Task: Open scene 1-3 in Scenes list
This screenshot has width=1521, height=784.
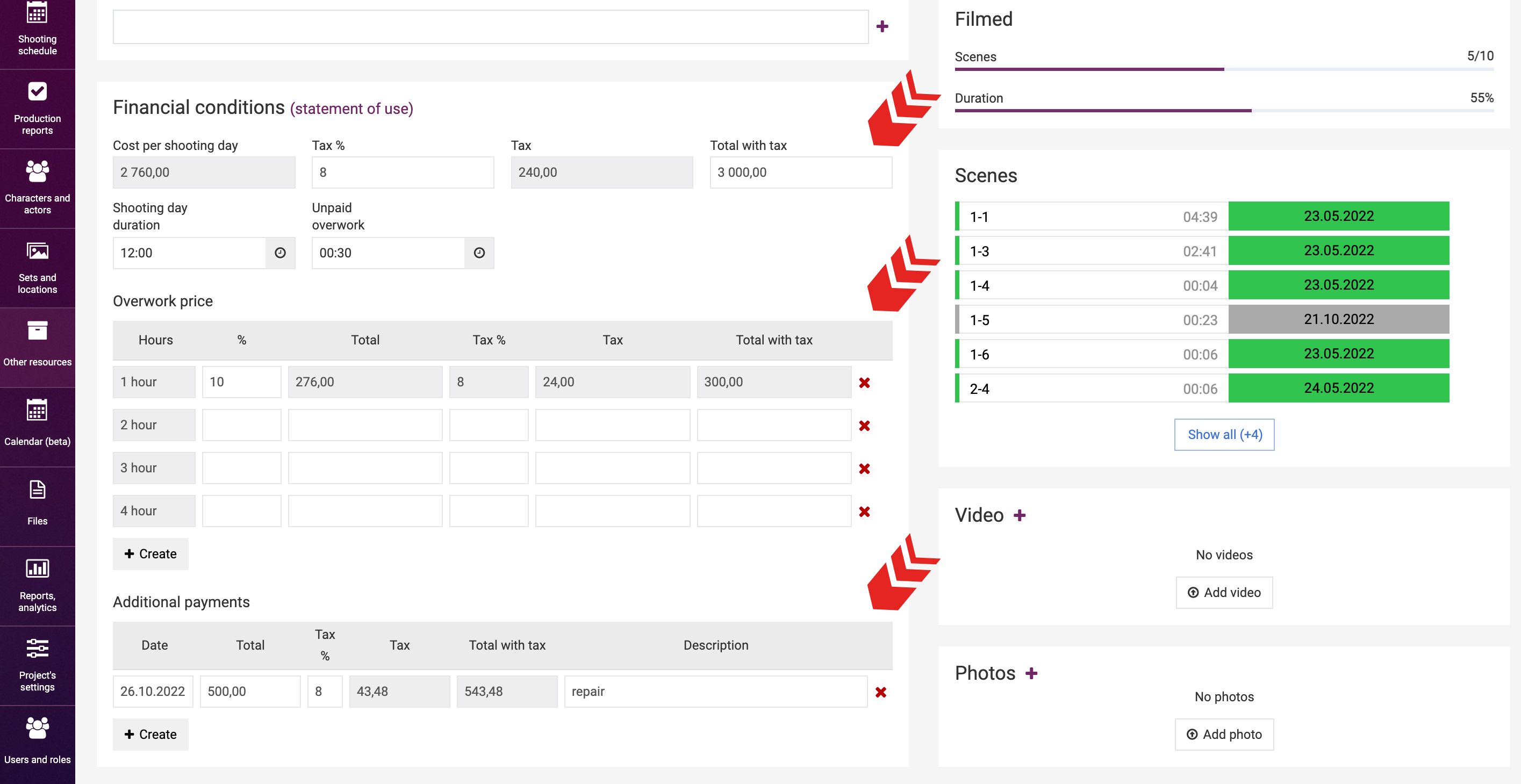Action: point(1092,251)
